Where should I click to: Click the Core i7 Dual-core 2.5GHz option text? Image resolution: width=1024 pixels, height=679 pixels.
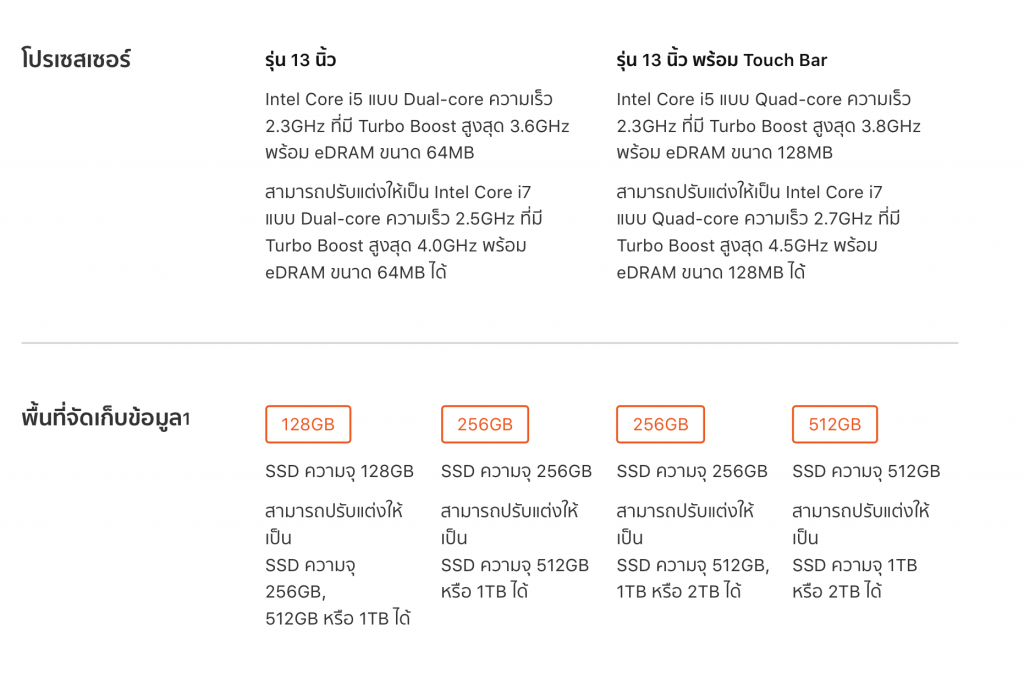pyautogui.click(x=404, y=232)
